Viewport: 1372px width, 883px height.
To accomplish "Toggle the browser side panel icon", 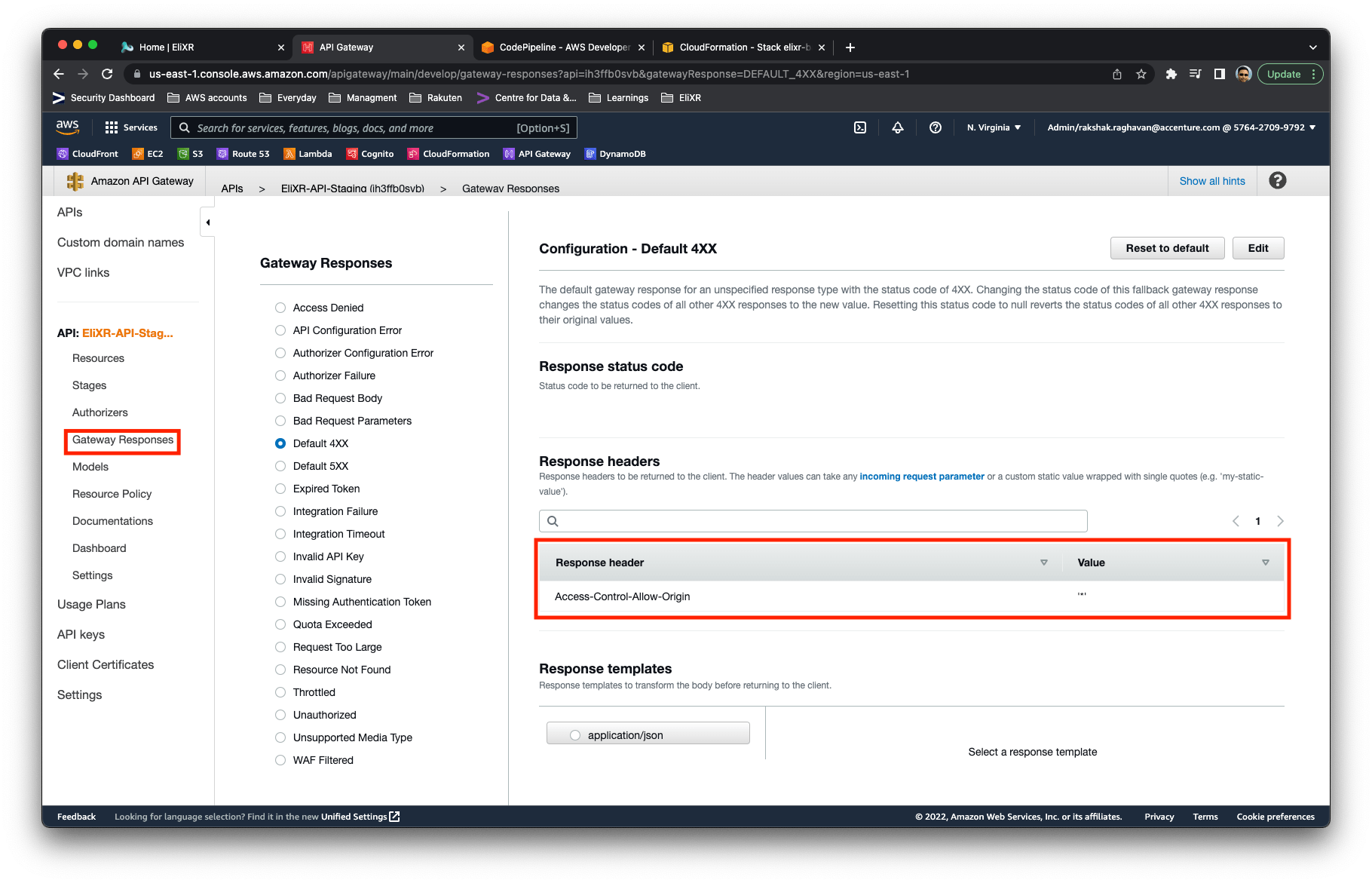I will [x=1219, y=74].
